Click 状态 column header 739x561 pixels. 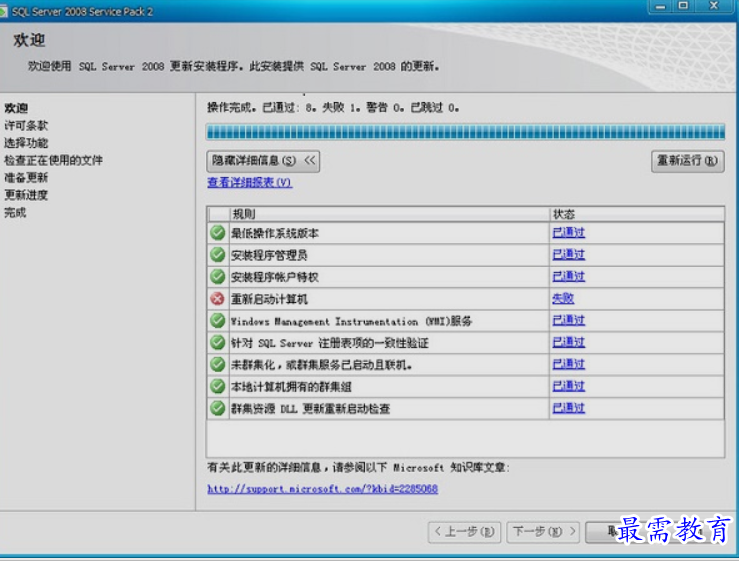coord(637,214)
